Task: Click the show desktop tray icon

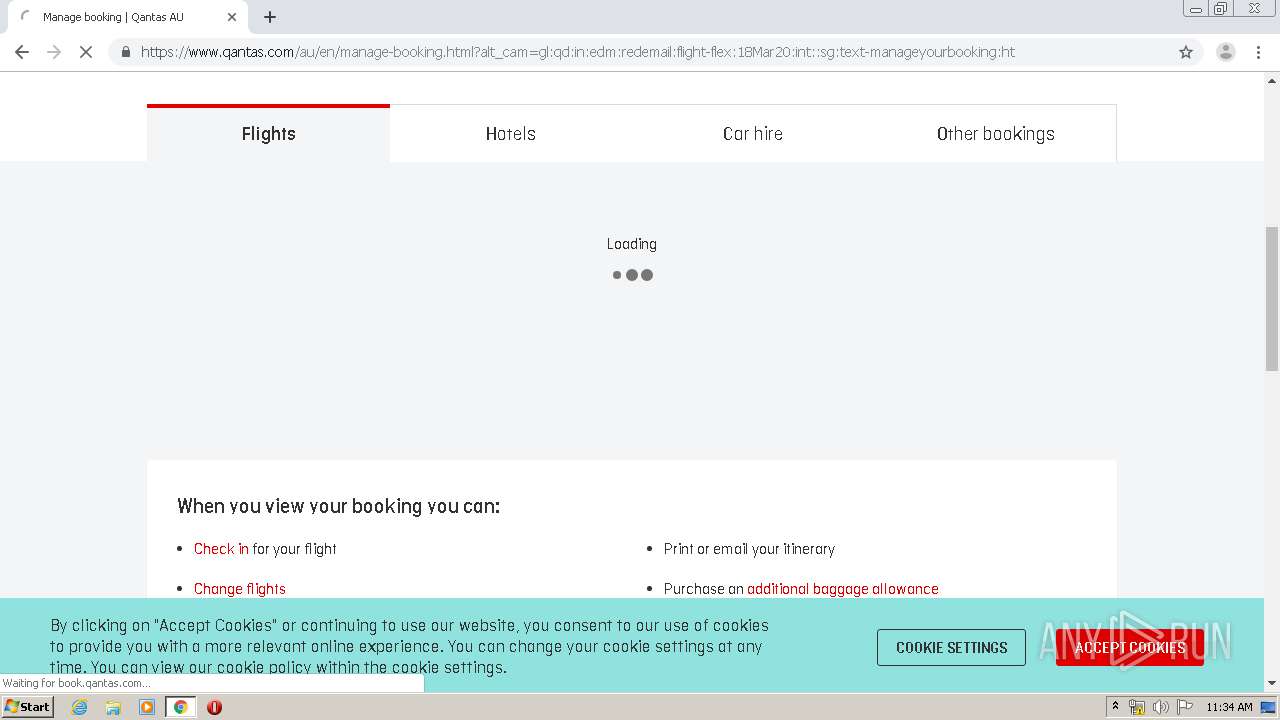Action: coord(1268,707)
